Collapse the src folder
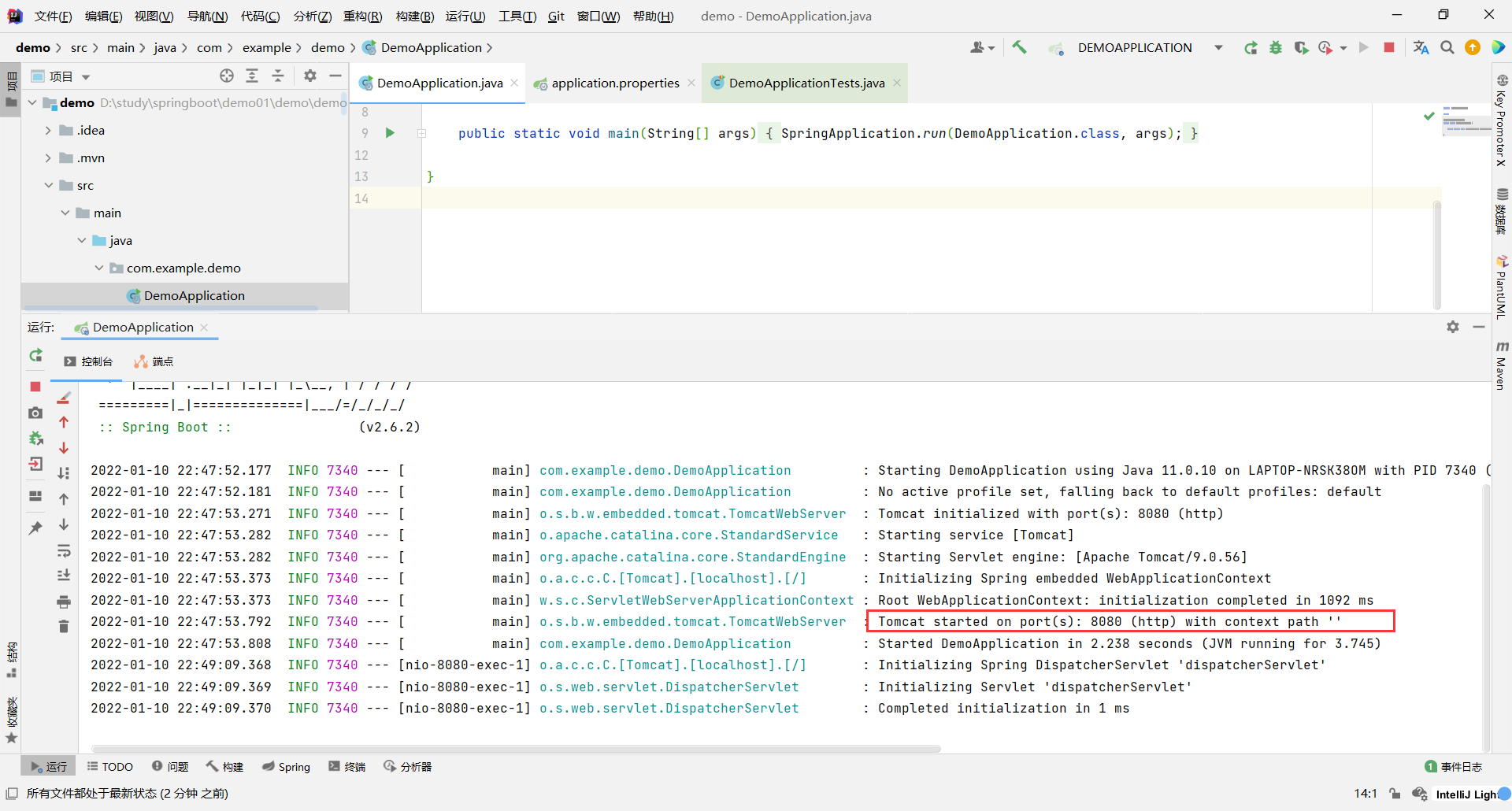Image resolution: width=1512 pixels, height=811 pixels. tap(48, 185)
